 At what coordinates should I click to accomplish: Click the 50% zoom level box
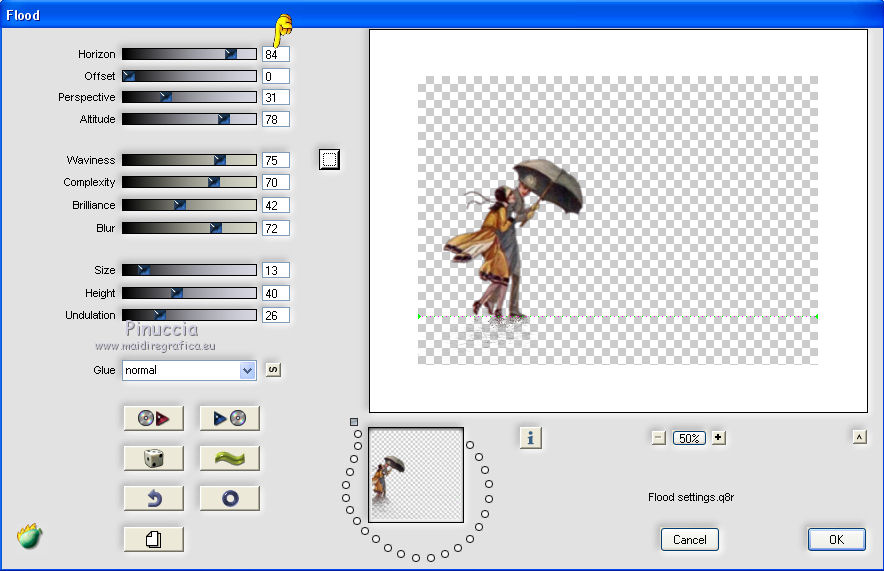(689, 438)
